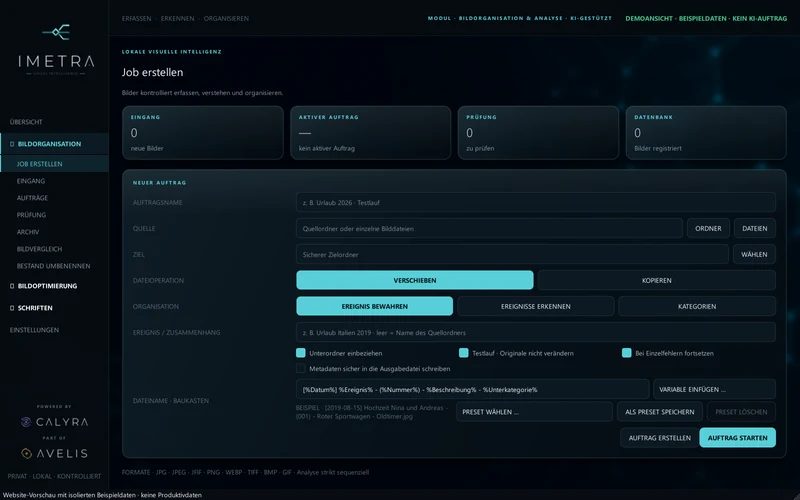This screenshot has height=500, width=800.
Task: Click the Organisieren header text
Action: click(226, 18)
